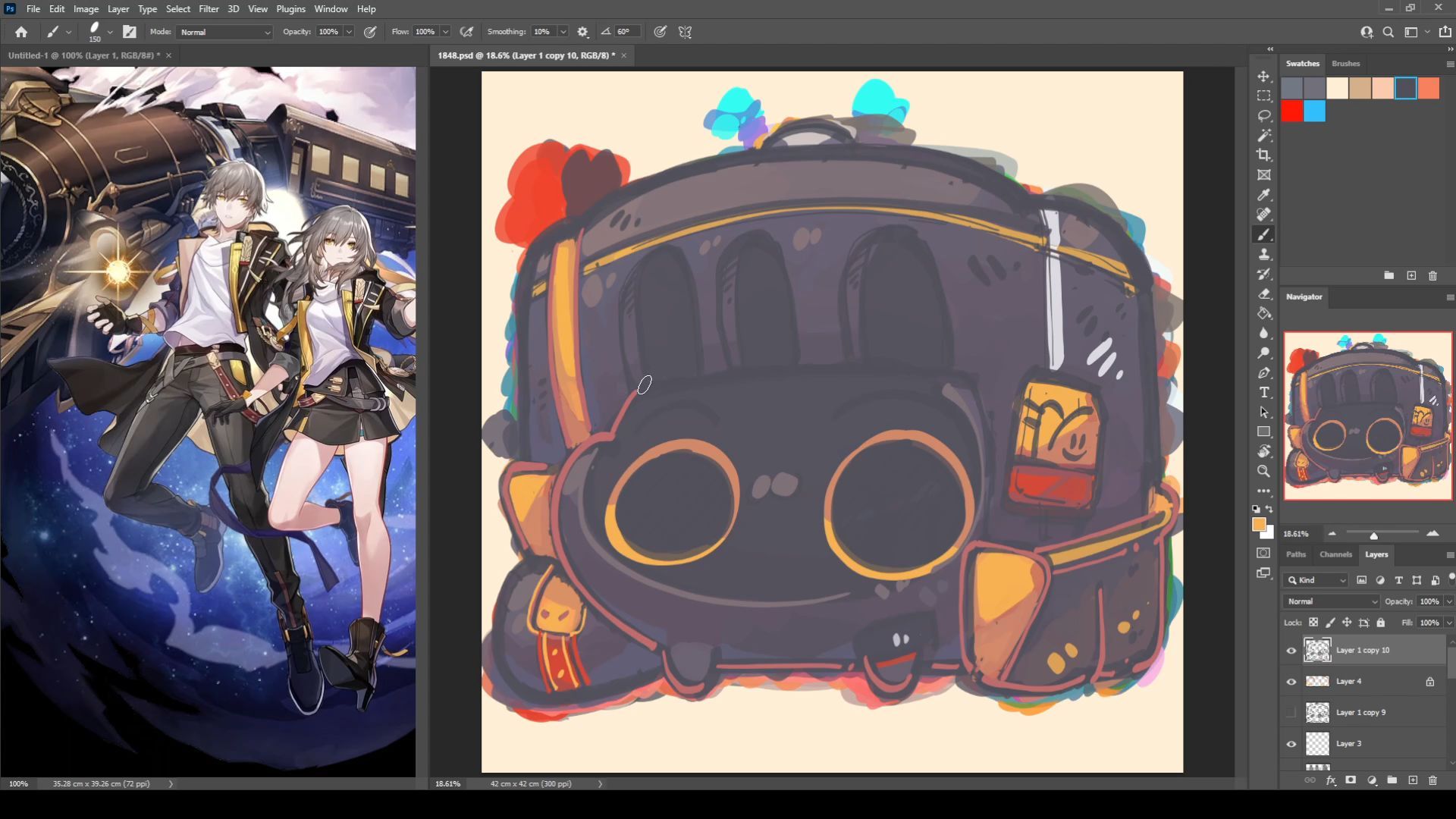This screenshot has height=819, width=1456.
Task: Select the Move tool
Action: point(1263,77)
